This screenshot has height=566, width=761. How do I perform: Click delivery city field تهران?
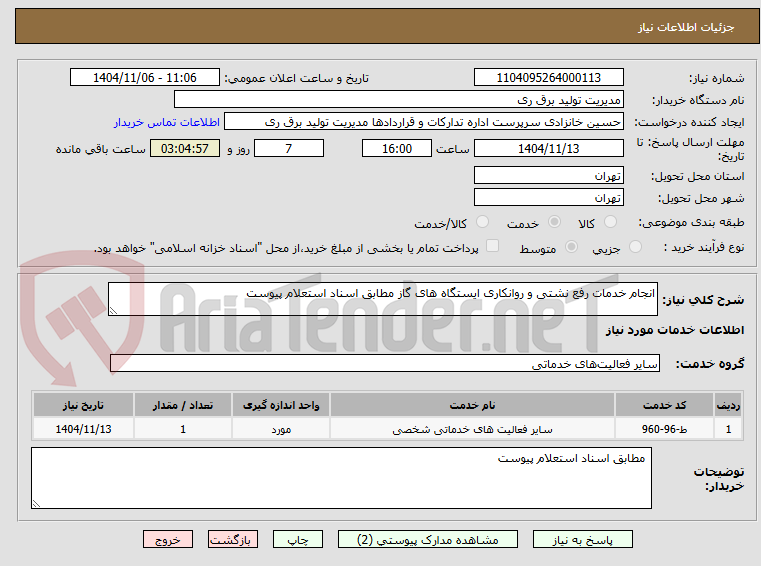tap(548, 198)
